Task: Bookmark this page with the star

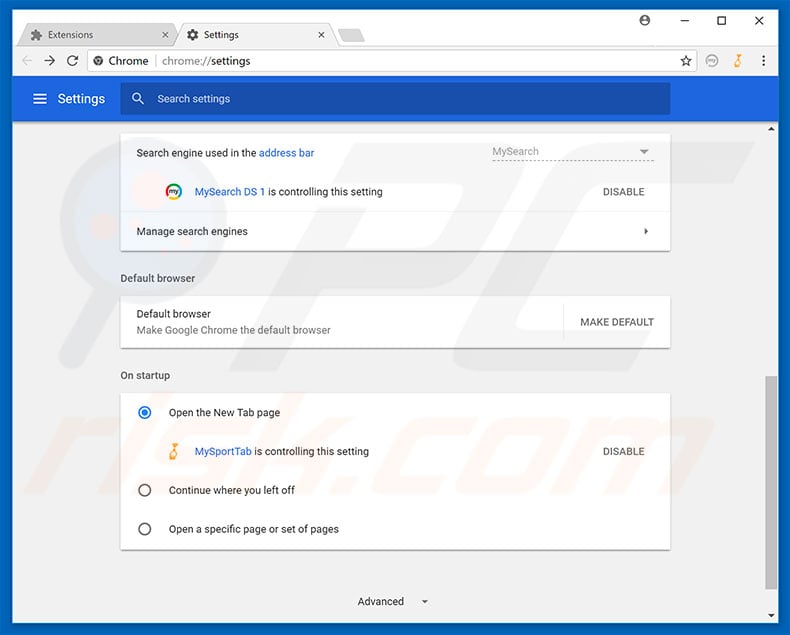Action: 686,61
